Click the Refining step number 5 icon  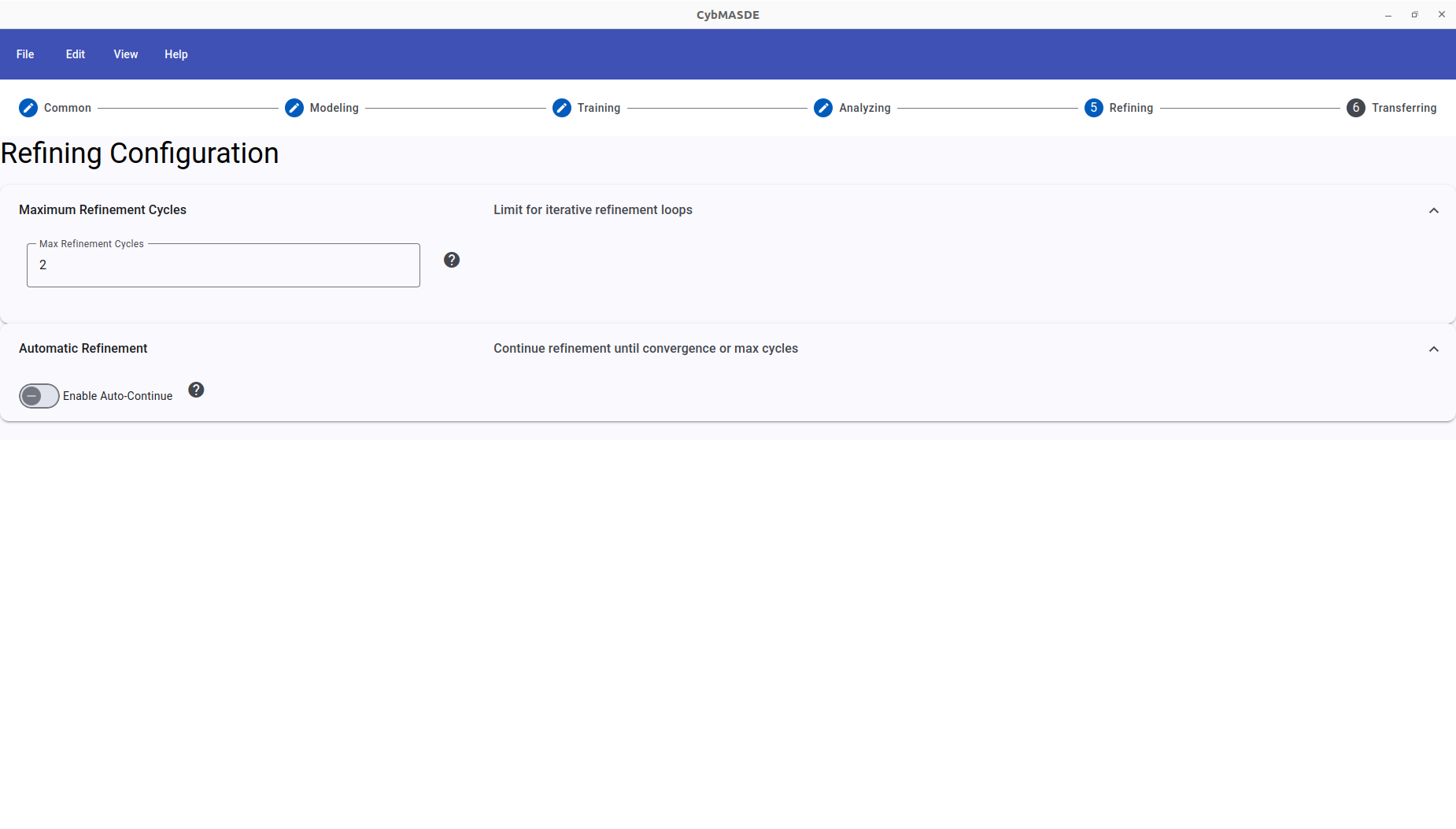click(1094, 108)
